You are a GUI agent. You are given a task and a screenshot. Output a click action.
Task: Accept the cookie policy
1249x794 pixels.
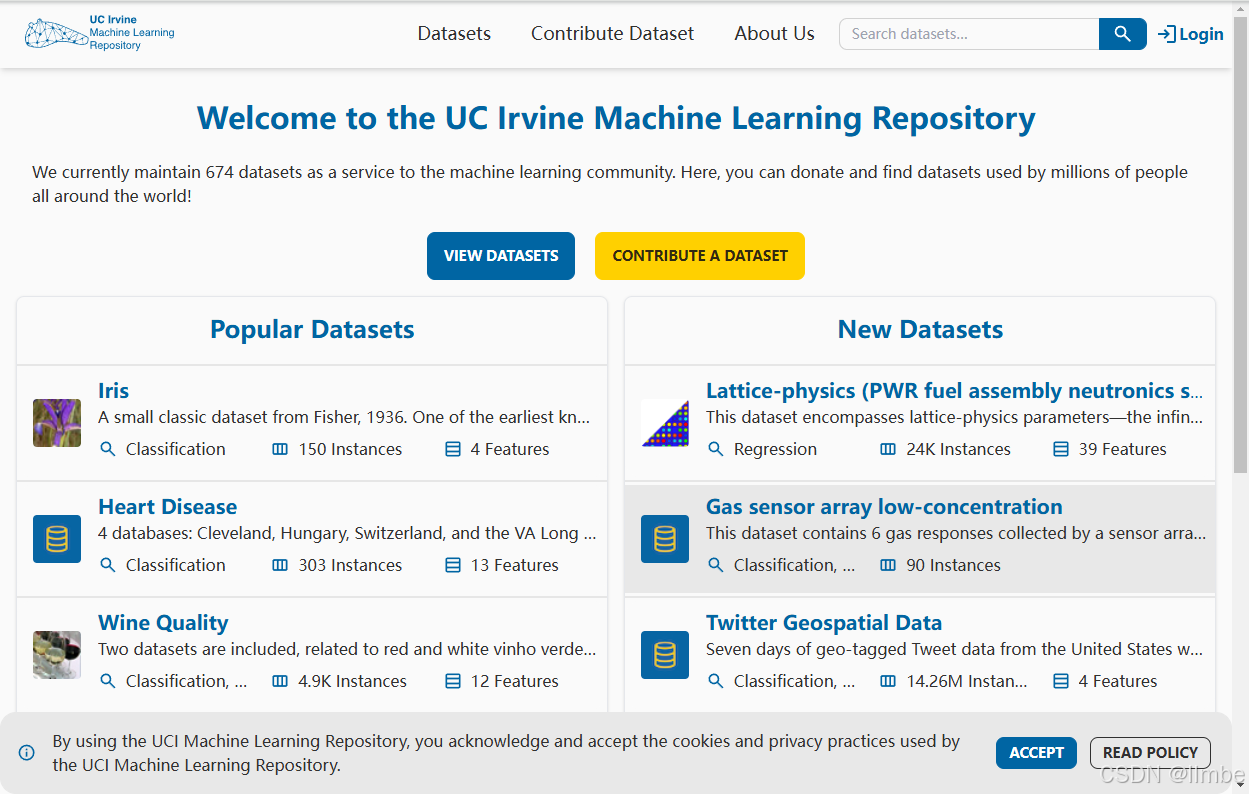pos(1036,753)
